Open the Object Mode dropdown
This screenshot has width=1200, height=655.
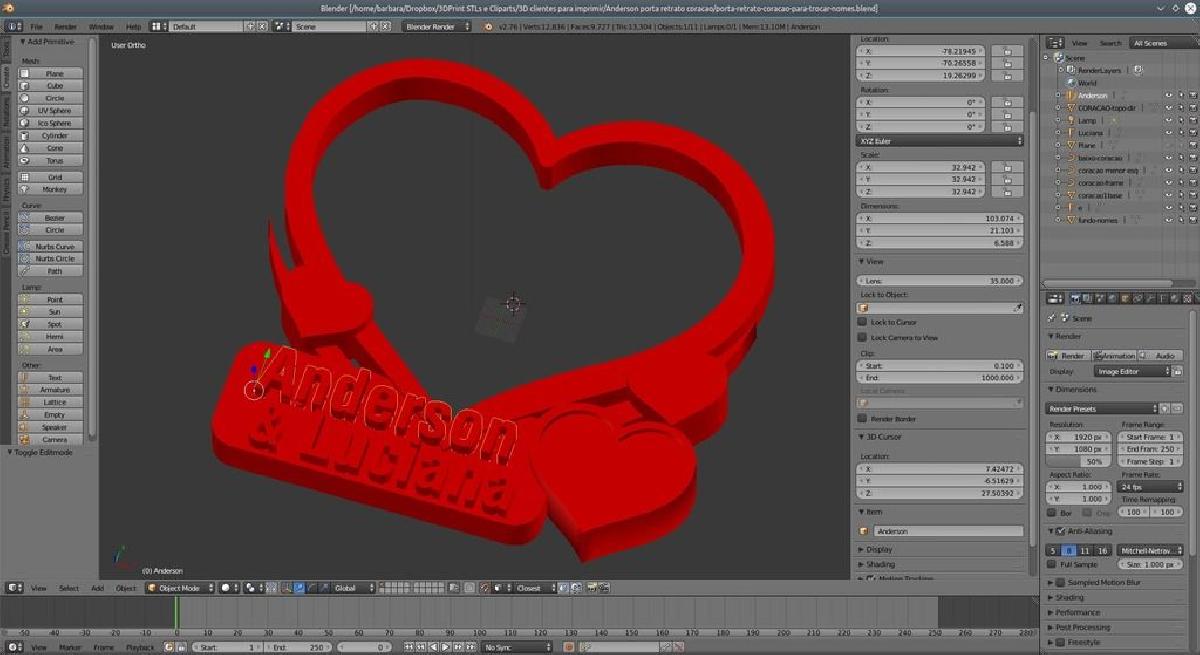pyautogui.click(x=180, y=588)
